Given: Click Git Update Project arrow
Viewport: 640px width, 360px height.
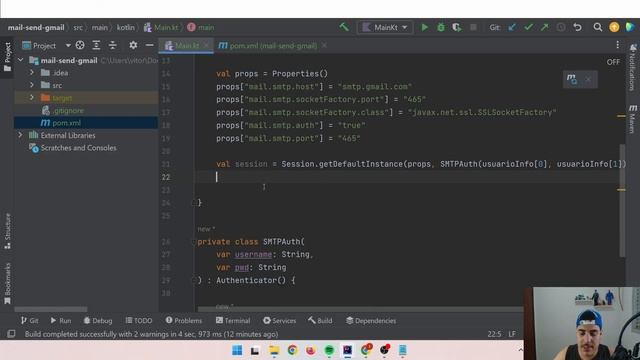Looking at the screenshot, I should [x=512, y=27].
